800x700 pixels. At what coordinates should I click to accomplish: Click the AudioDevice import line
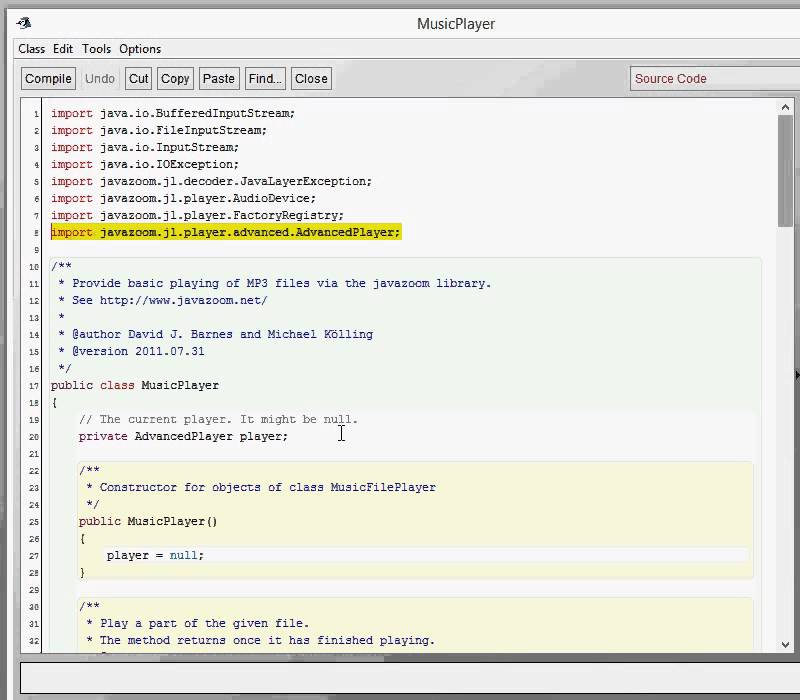[184, 198]
